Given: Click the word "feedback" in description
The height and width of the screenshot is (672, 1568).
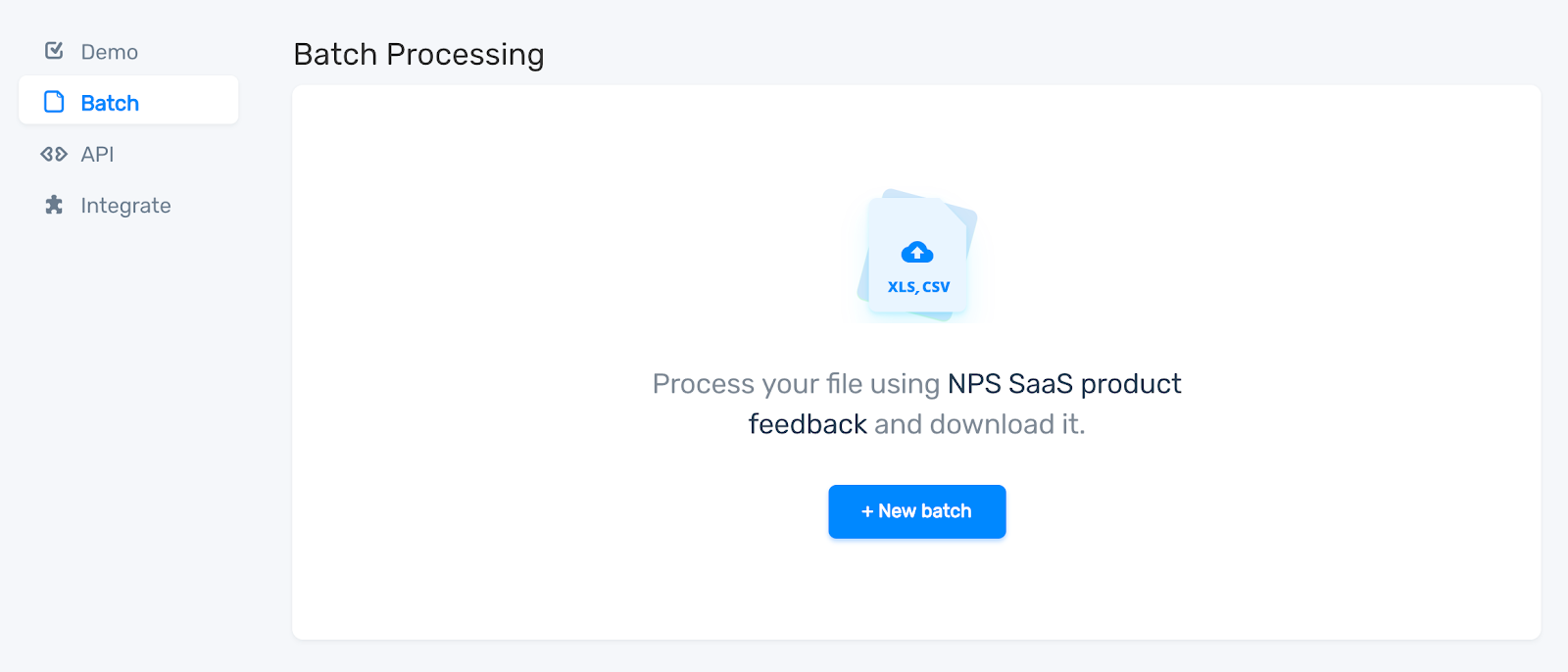Looking at the screenshot, I should click(808, 424).
